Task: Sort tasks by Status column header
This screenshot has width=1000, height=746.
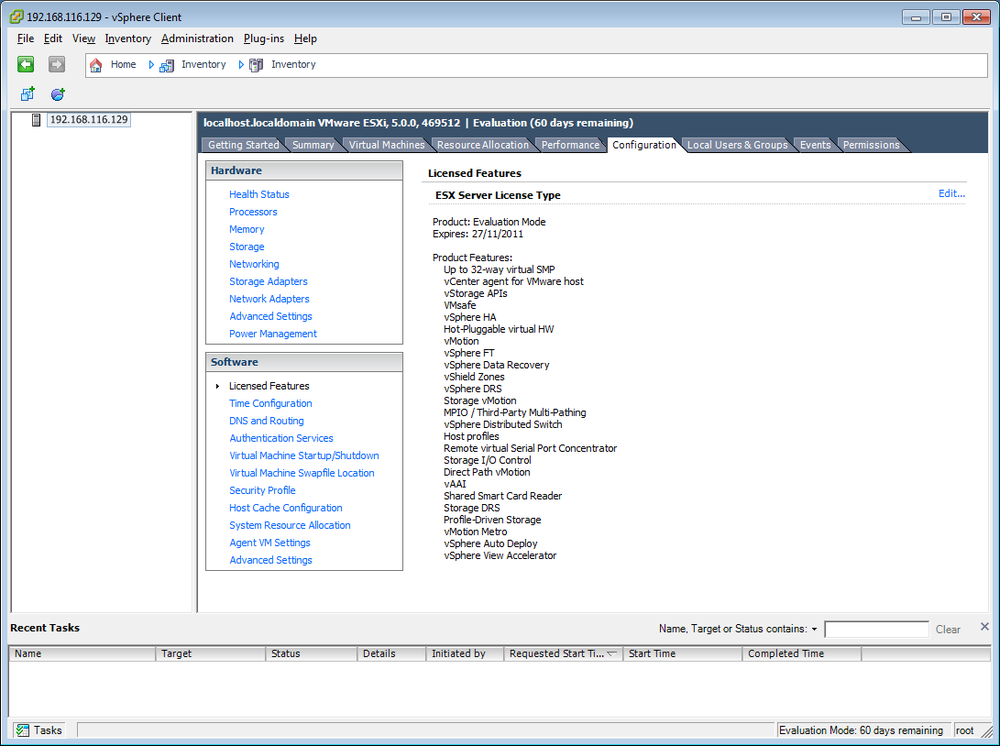Action: [312, 654]
